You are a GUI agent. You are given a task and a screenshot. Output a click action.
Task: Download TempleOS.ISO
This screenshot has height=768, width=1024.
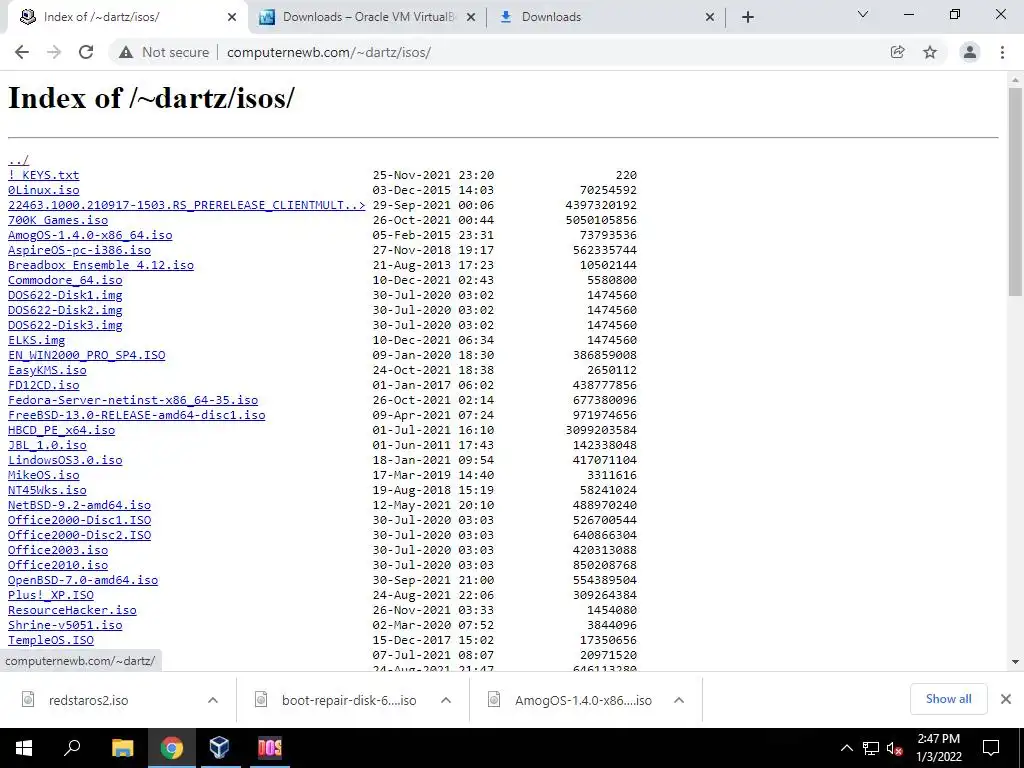tap(51, 641)
